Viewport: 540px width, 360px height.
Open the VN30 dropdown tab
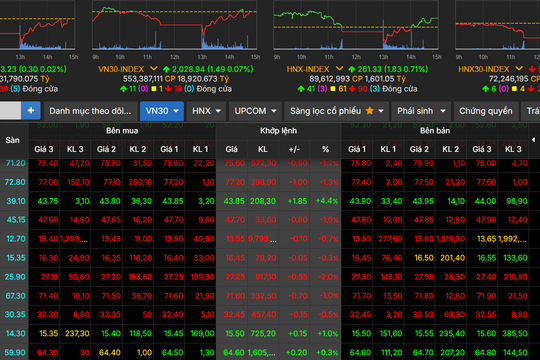pyautogui.click(x=162, y=111)
